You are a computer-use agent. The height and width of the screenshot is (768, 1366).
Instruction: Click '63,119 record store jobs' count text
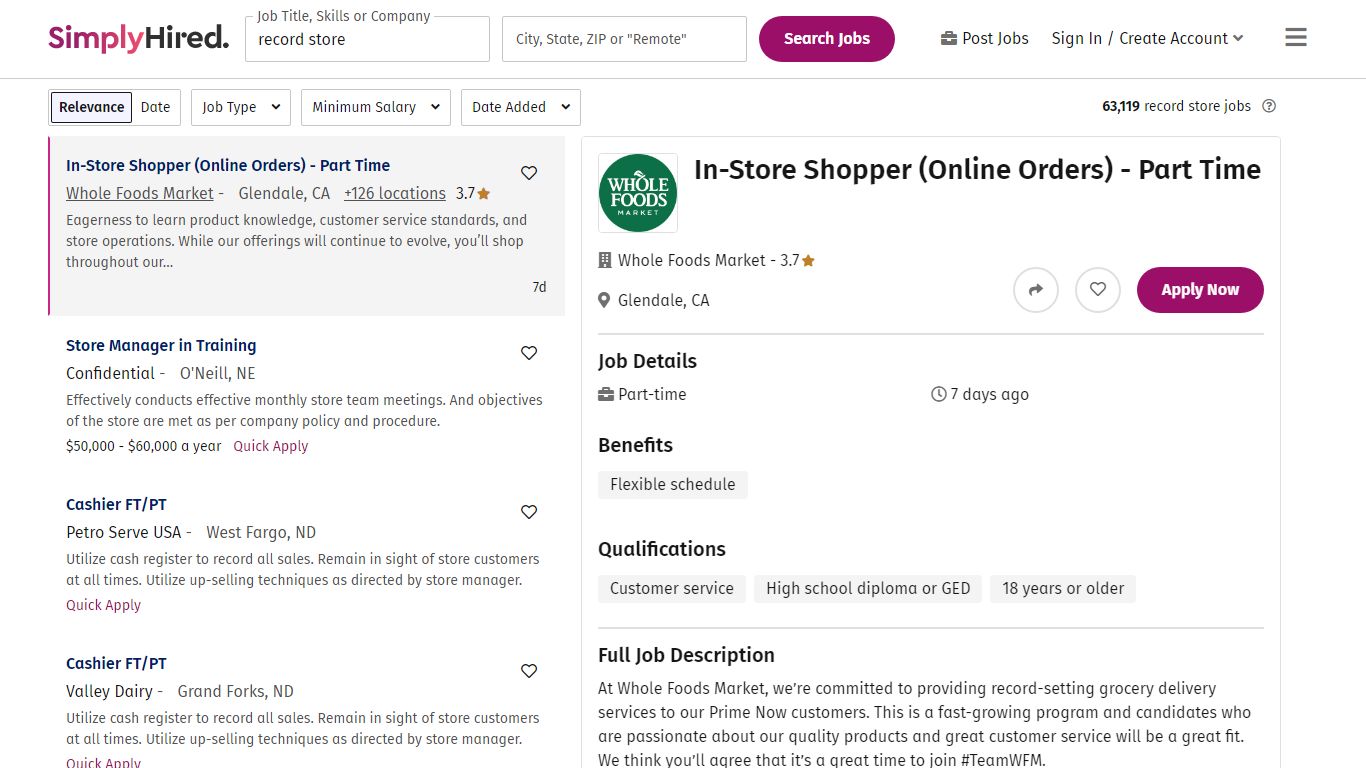[x=1176, y=106]
